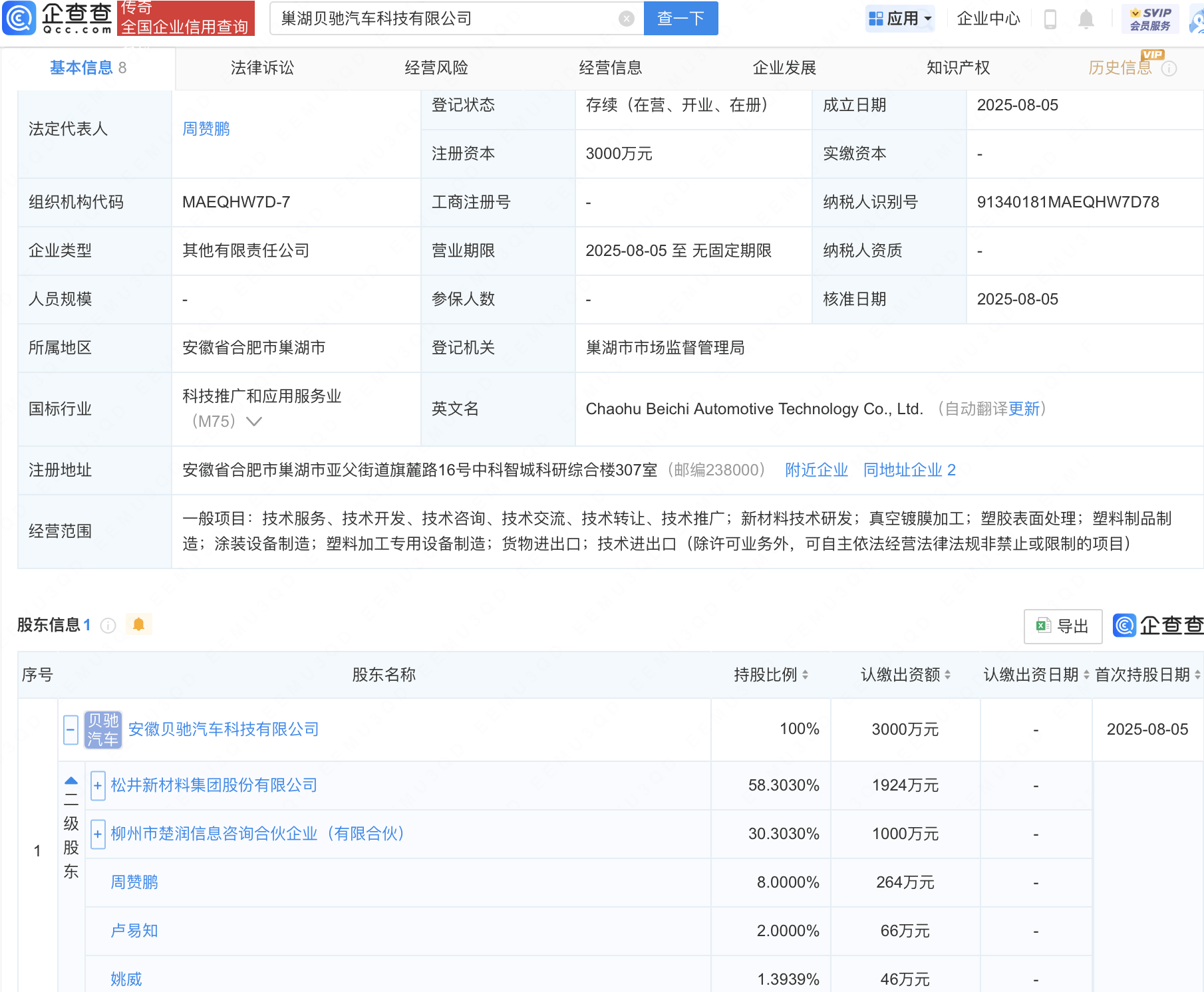The image size is (1204, 992).
Task: Collapse the 安徽贝驰汽车科技 shareholder row
Action: (71, 730)
